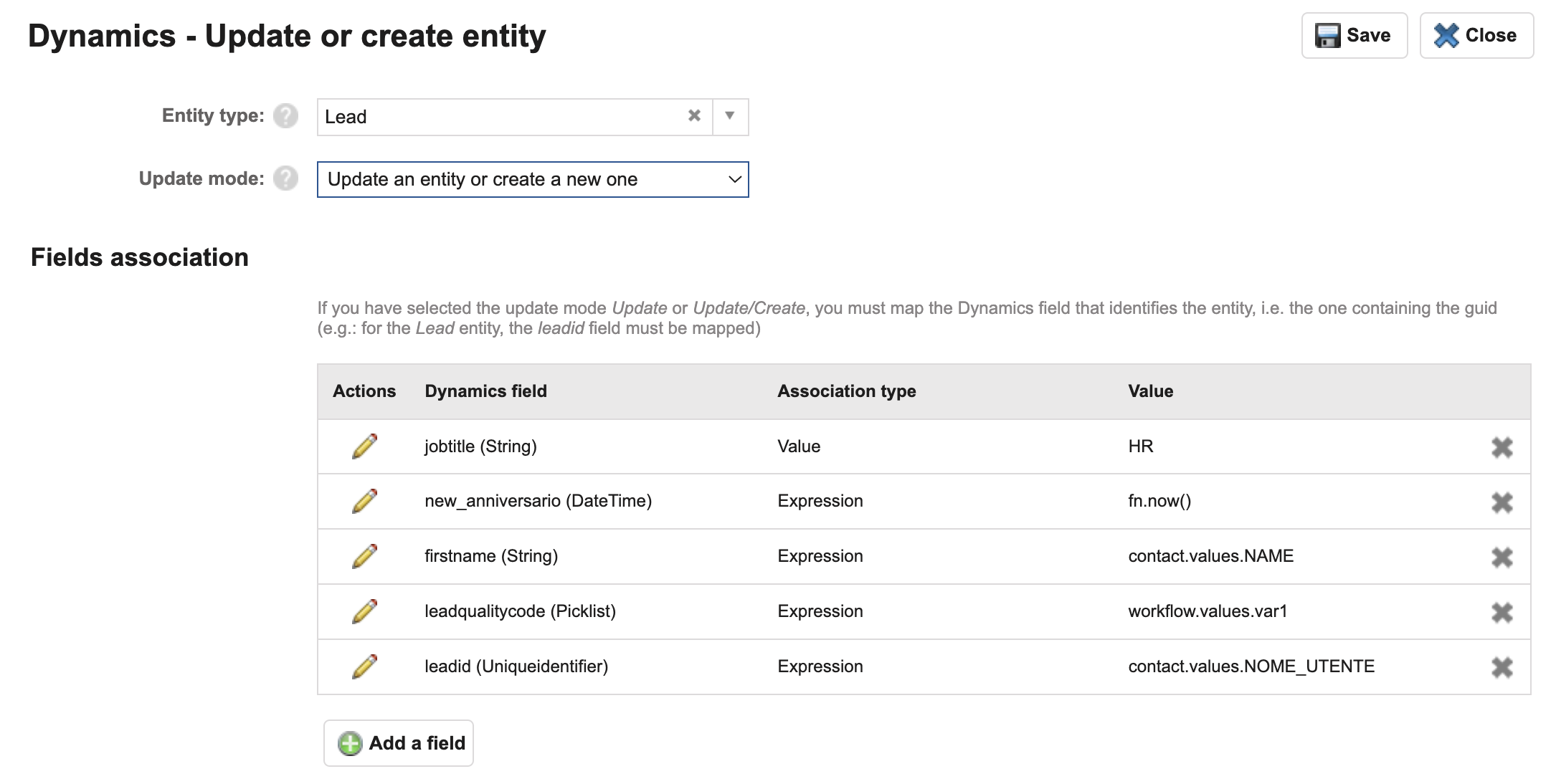Image resolution: width=1556 pixels, height=784 pixels.
Task: Click pencil icon for firstname row
Action: coord(364,557)
